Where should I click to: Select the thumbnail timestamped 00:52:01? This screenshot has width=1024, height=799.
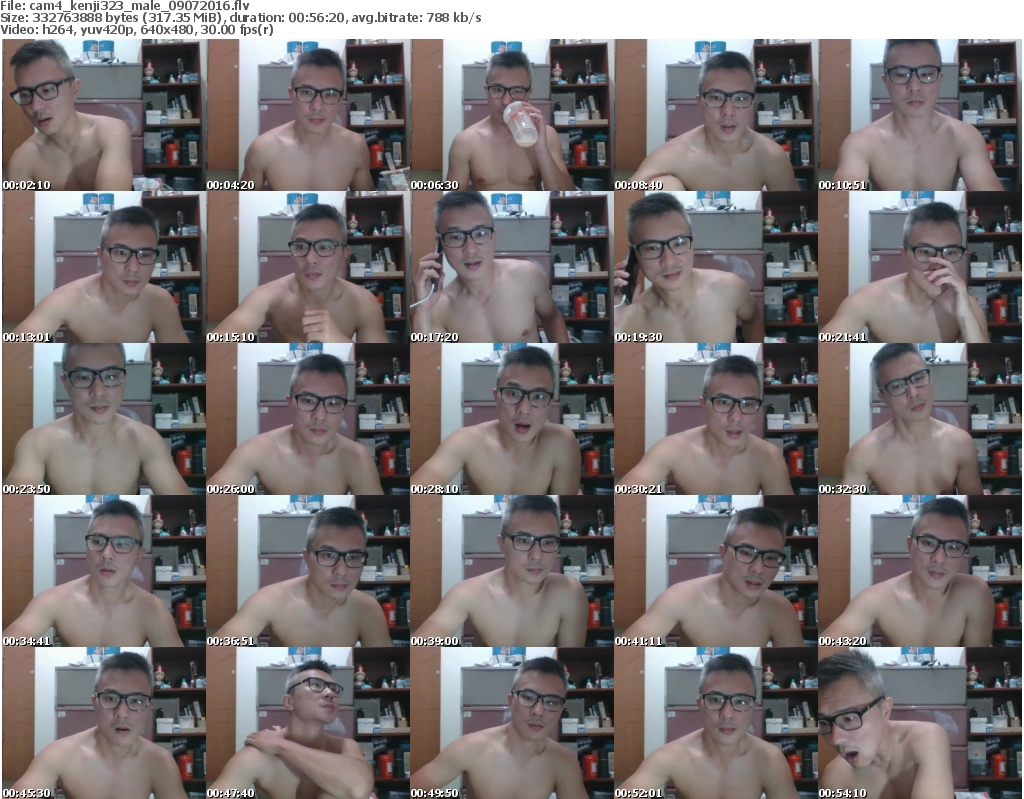point(716,723)
